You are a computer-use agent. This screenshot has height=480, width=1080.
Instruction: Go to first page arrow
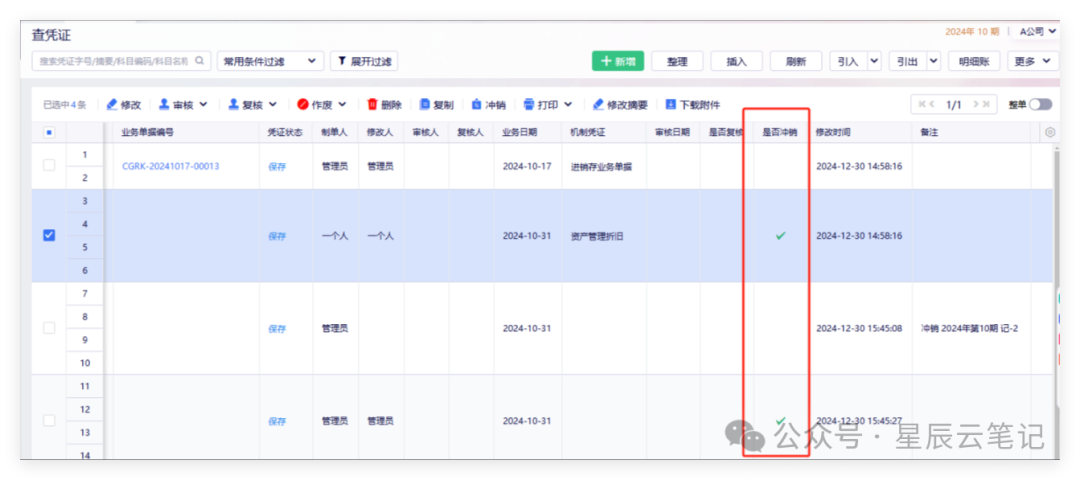[921, 105]
